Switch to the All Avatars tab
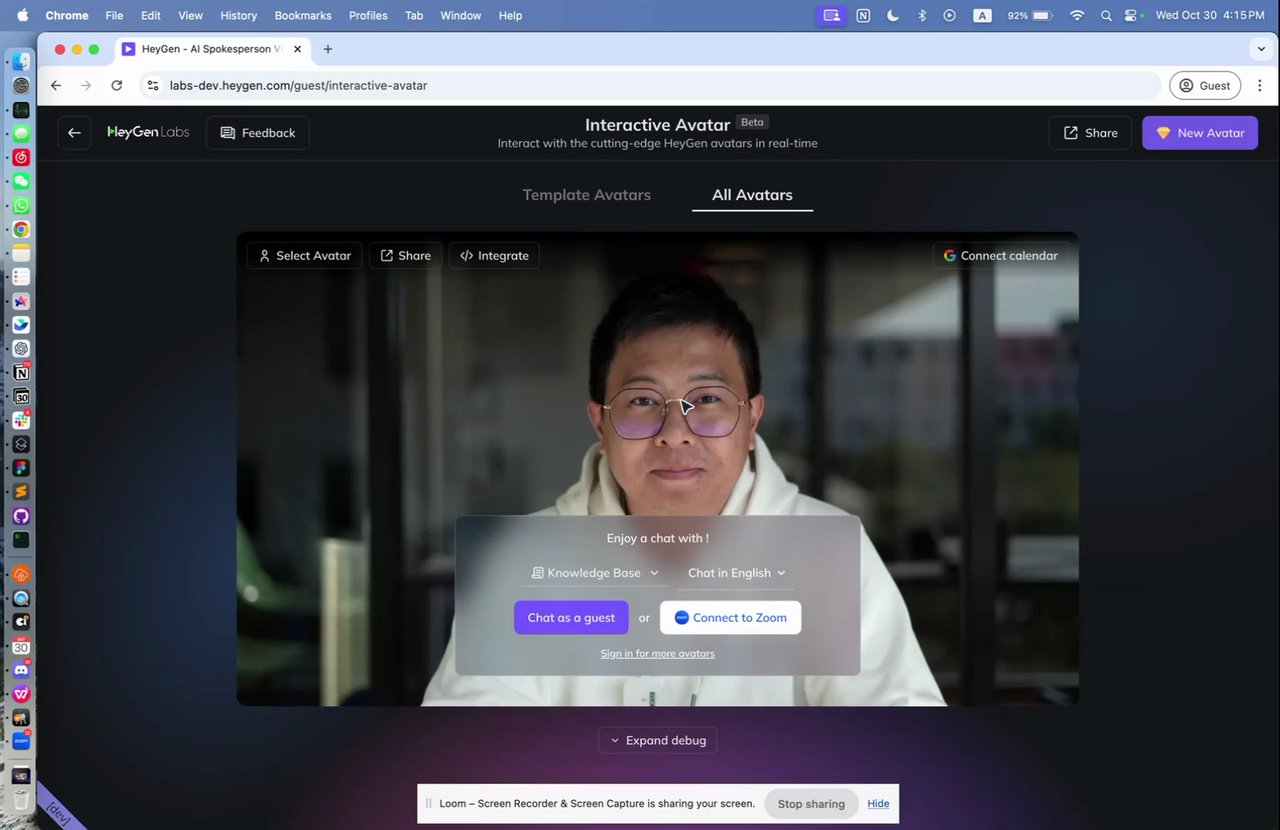The width and height of the screenshot is (1280, 830). tap(752, 195)
